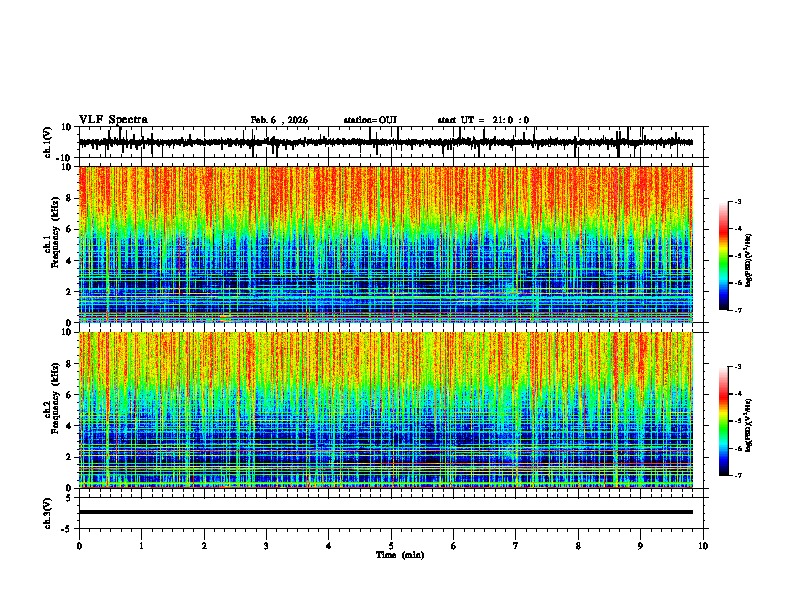This screenshot has height=612, width=792.
Task: Click the "ch.1(V)" waveform axis label
Action: pos(48,142)
